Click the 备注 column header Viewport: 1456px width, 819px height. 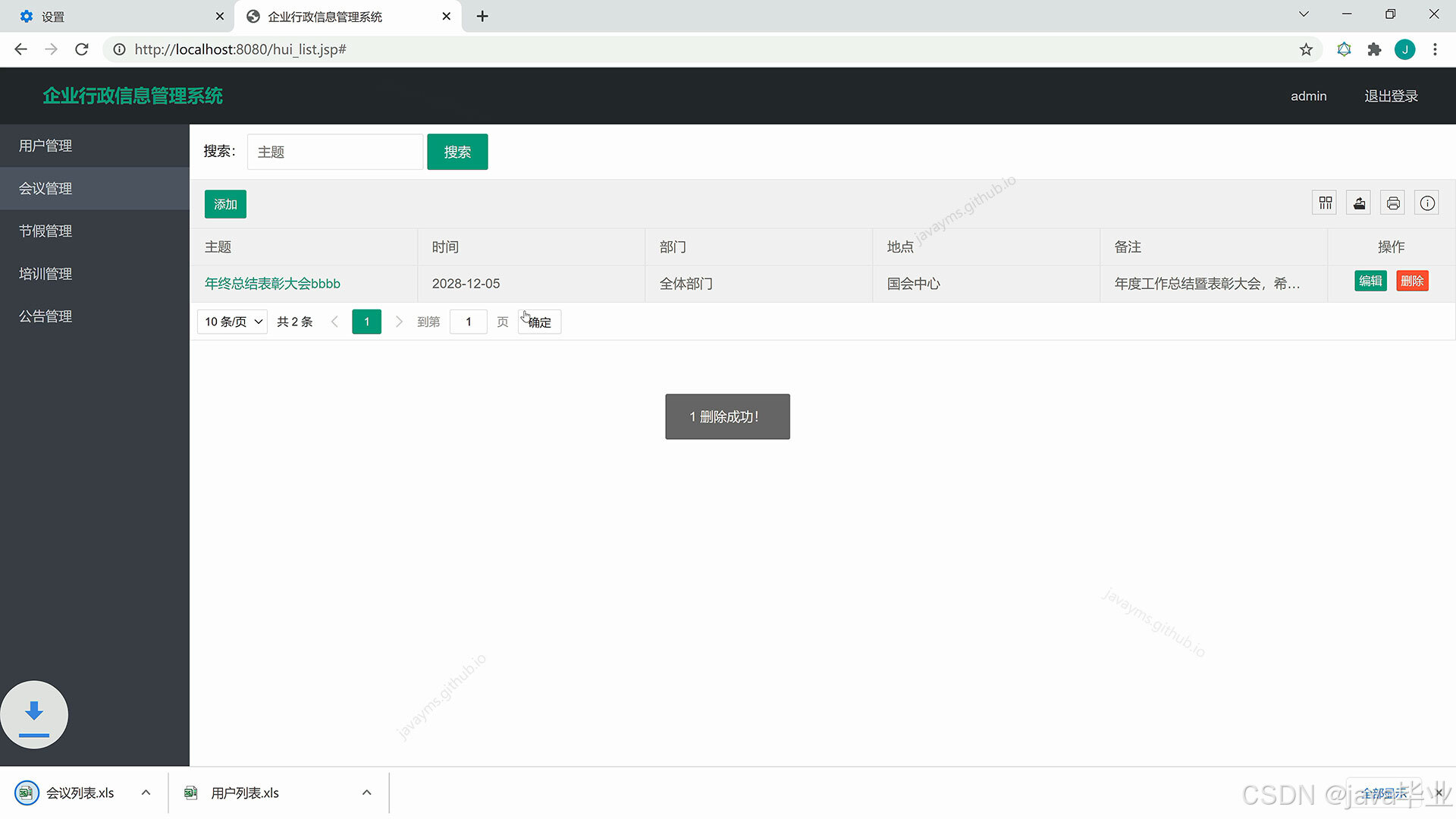click(1213, 247)
